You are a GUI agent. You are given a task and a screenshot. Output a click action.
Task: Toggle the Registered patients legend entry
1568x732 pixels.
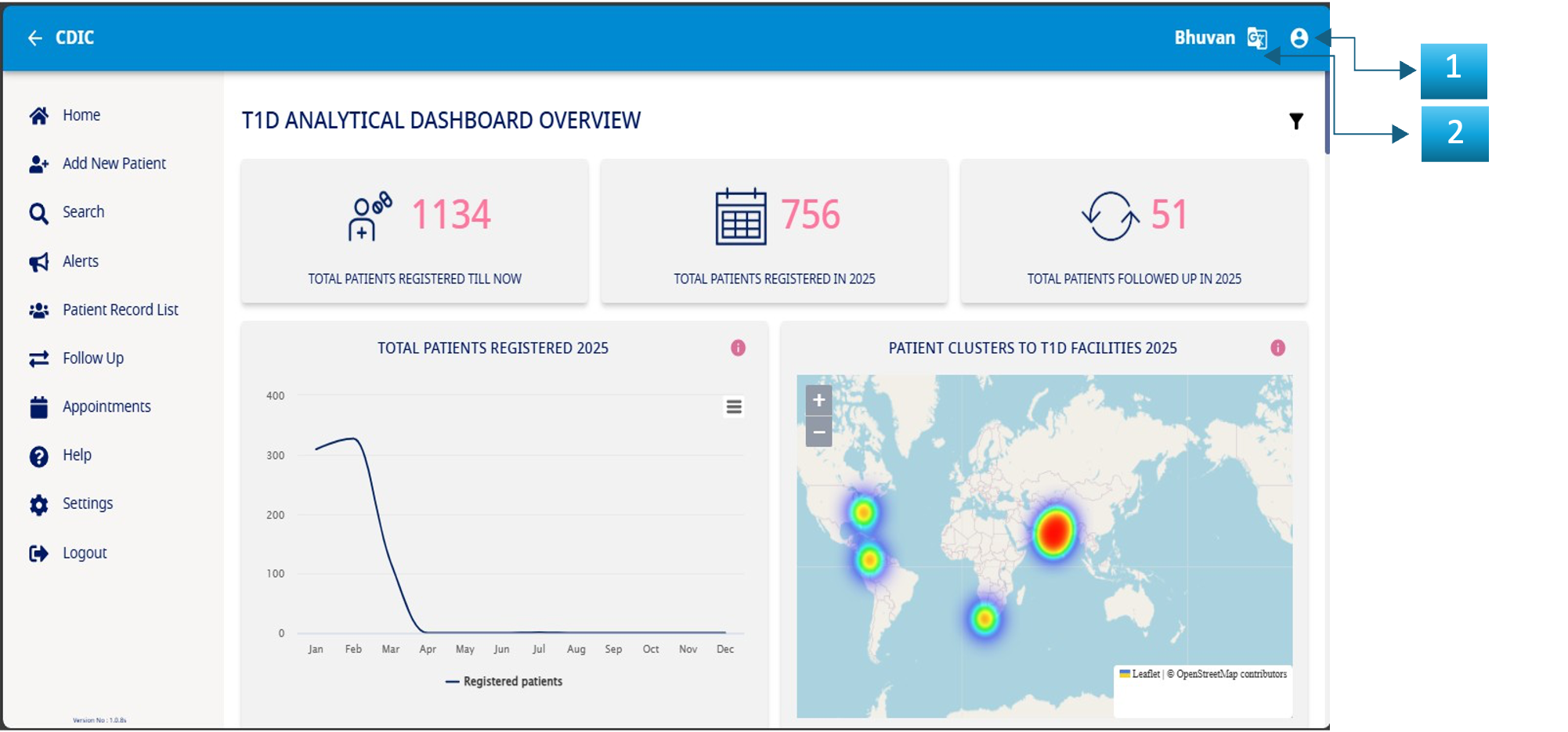505,681
